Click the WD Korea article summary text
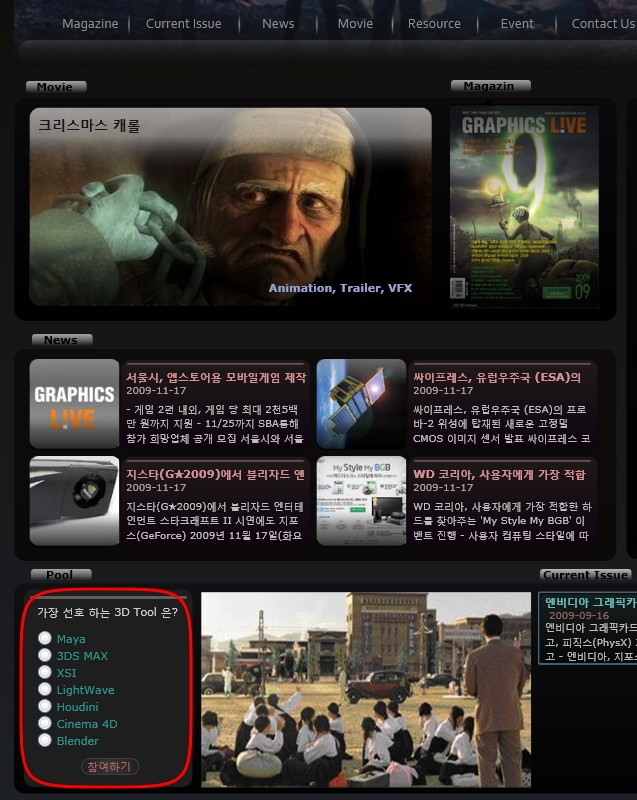The height and width of the screenshot is (800, 637). (502, 521)
